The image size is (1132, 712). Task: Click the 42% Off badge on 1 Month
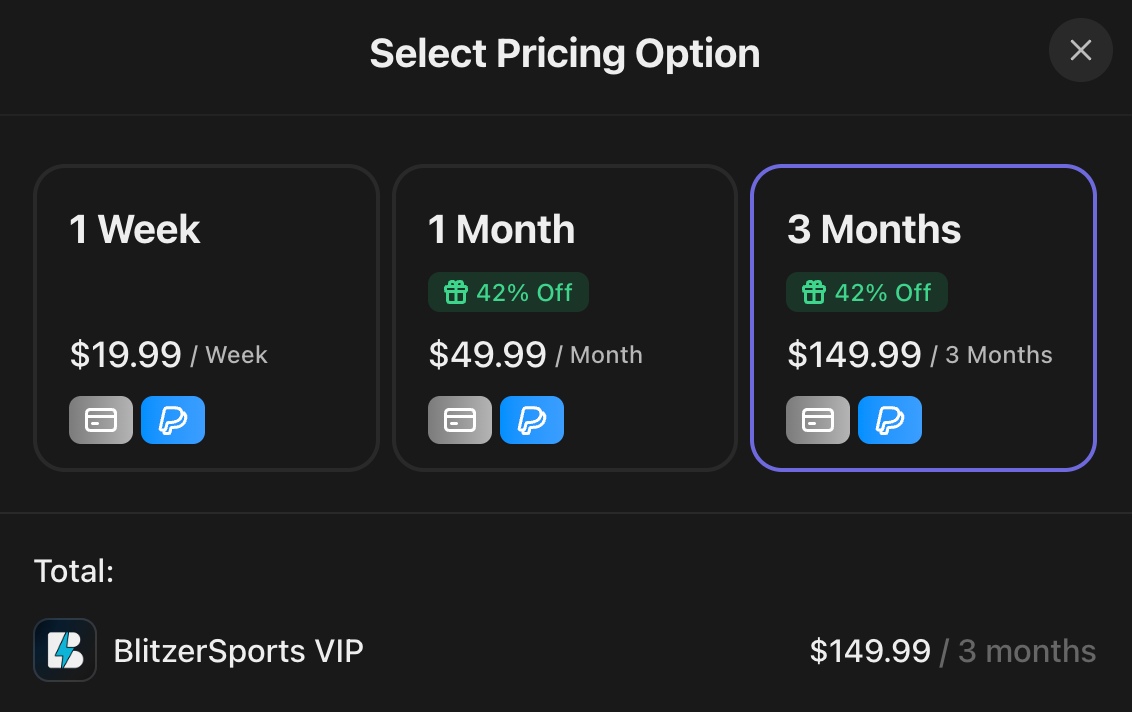[x=509, y=292]
